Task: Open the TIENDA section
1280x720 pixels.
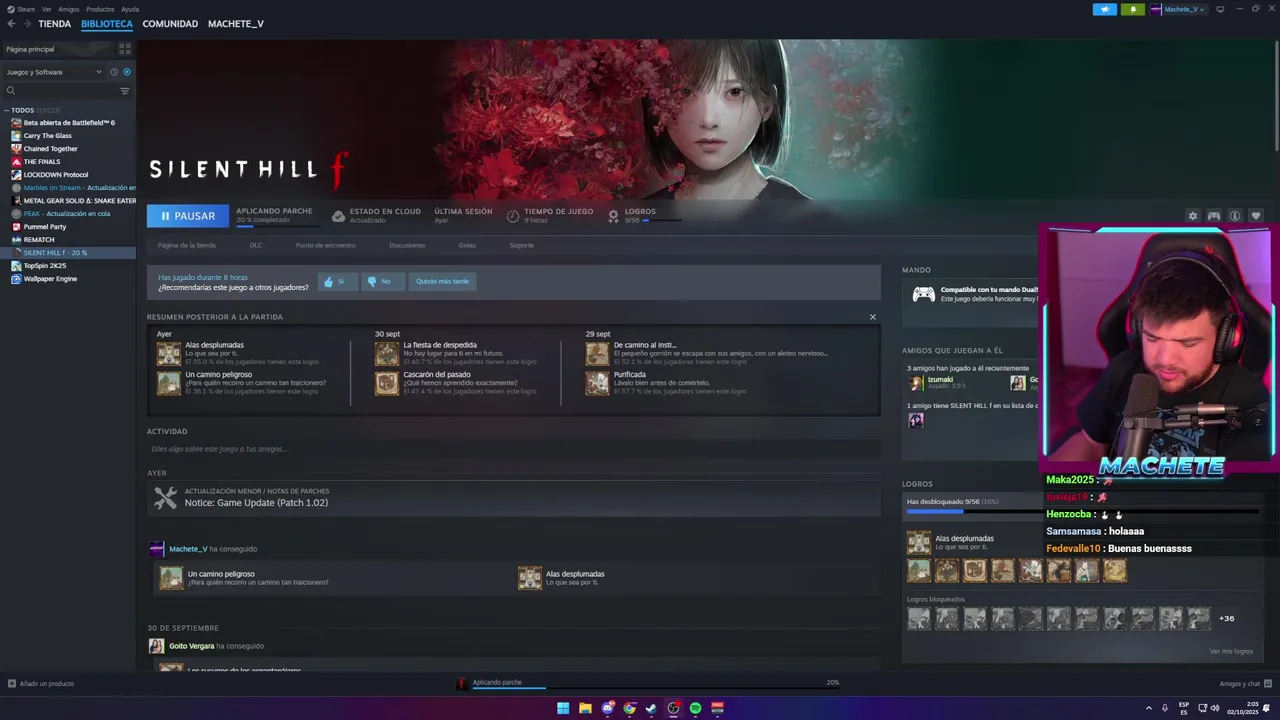Action: tap(55, 24)
